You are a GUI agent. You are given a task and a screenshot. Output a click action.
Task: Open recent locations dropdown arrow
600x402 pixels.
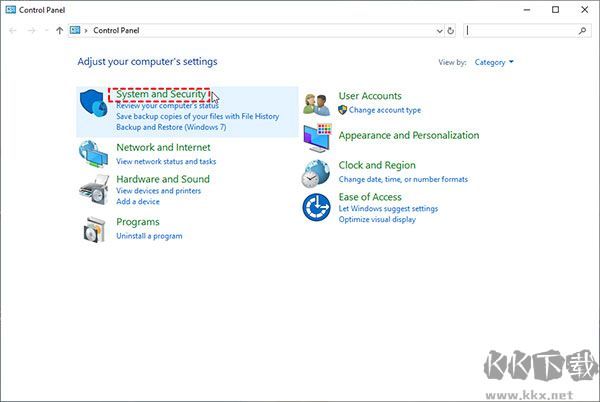click(46, 31)
